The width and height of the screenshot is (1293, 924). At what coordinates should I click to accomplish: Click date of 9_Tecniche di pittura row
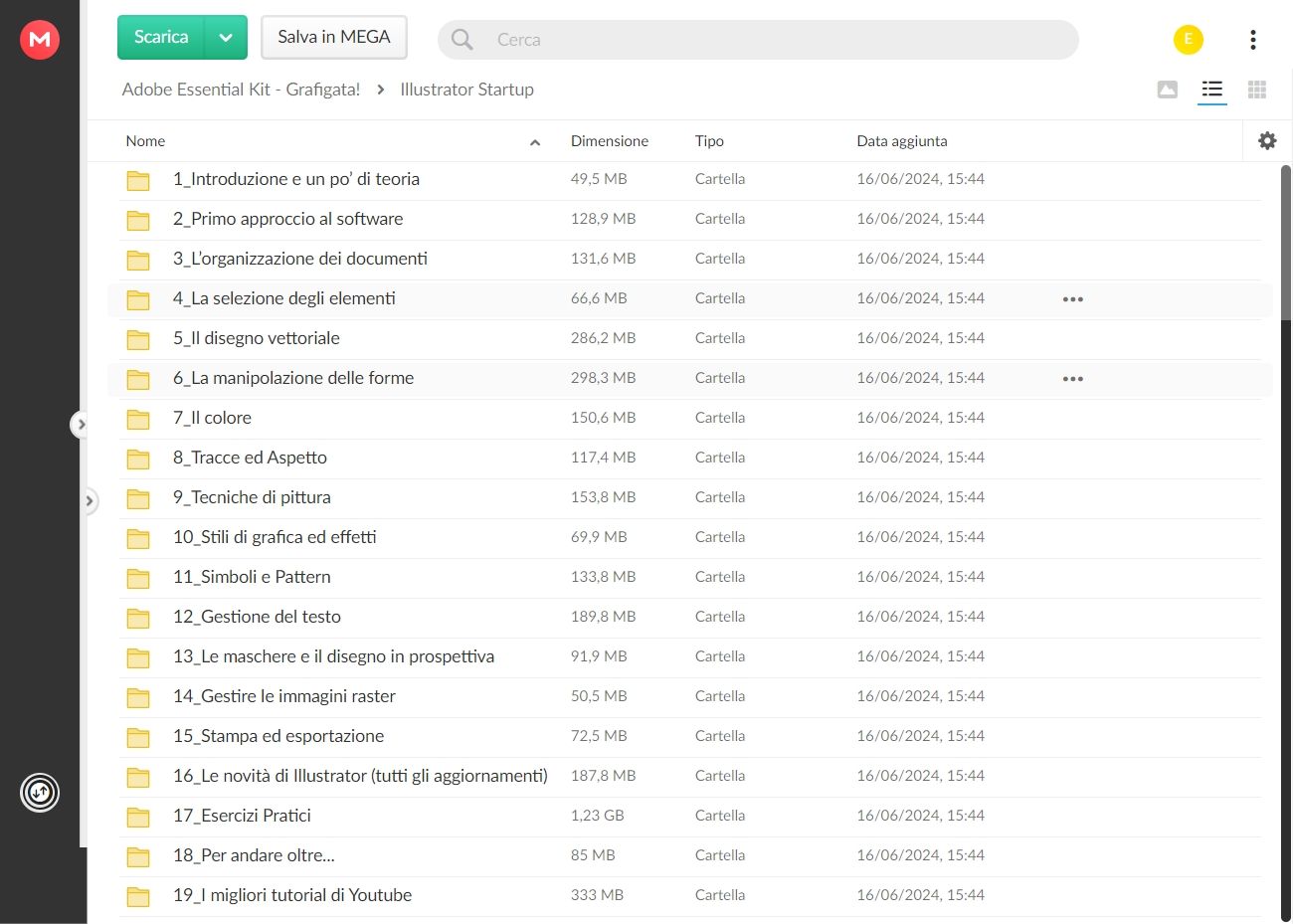(921, 497)
